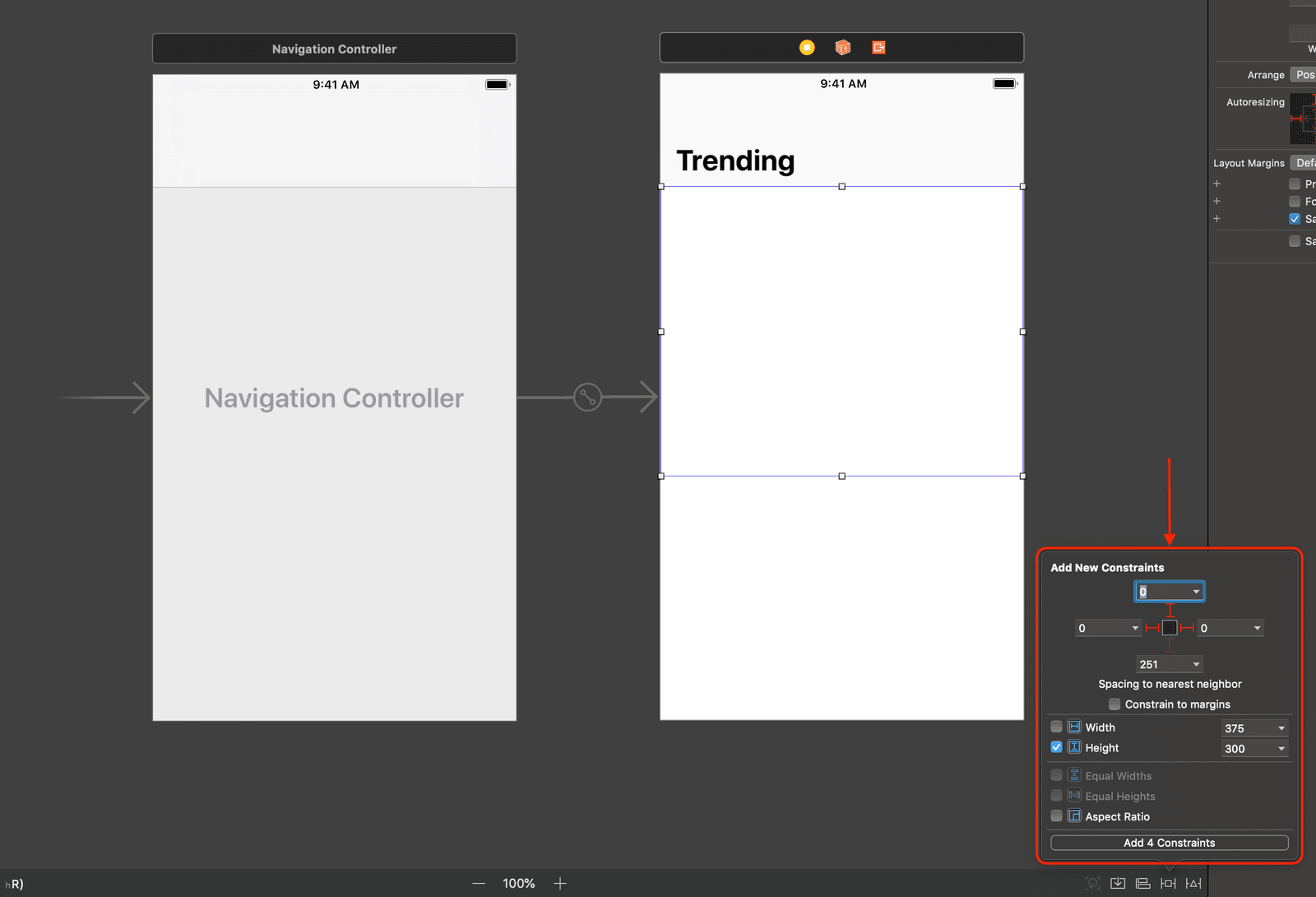The height and width of the screenshot is (897, 1316).
Task: Uncheck the Height constraint checkbox
Action: pos(1056,747)
